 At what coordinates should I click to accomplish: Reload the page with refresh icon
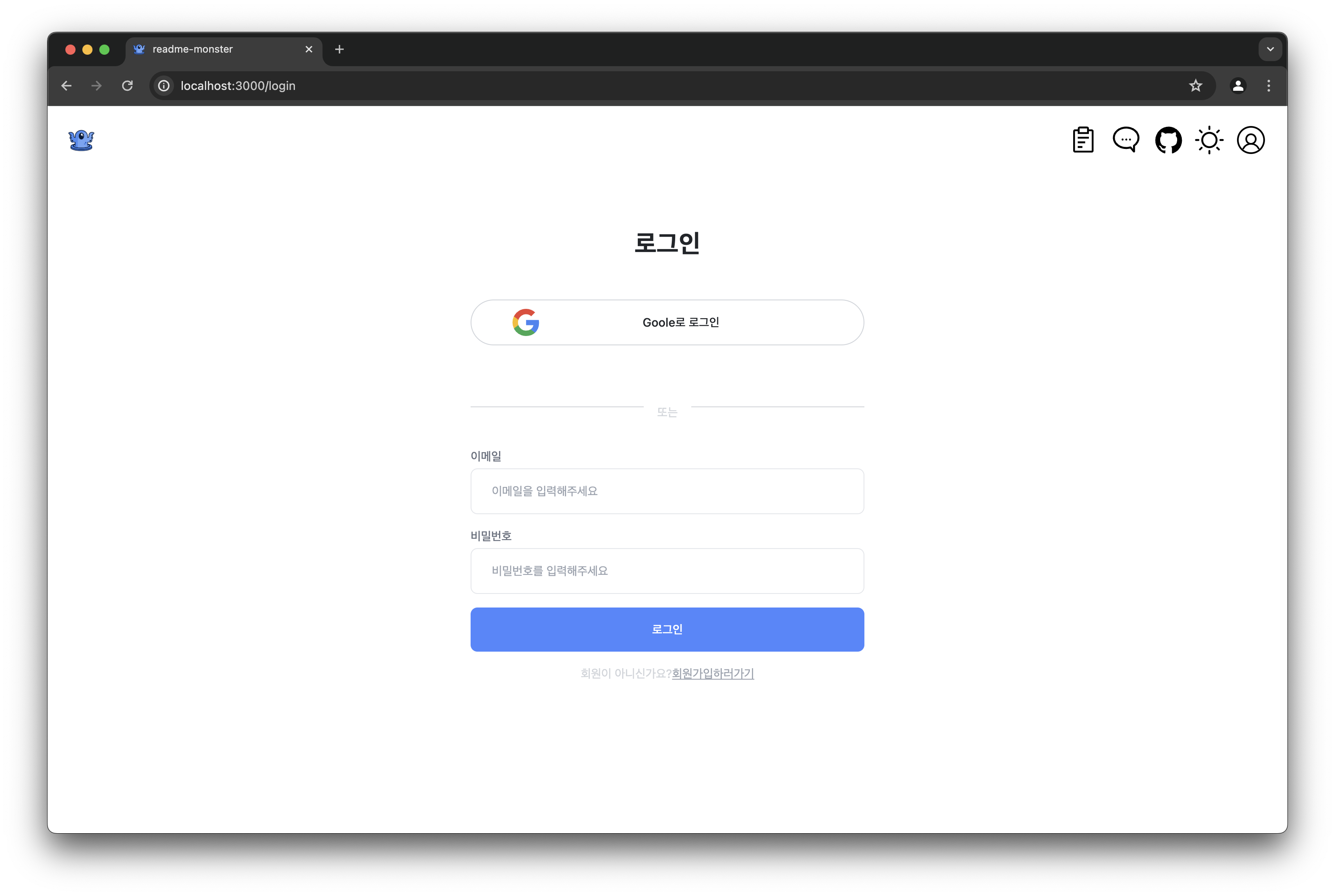(x=127, y=86)
